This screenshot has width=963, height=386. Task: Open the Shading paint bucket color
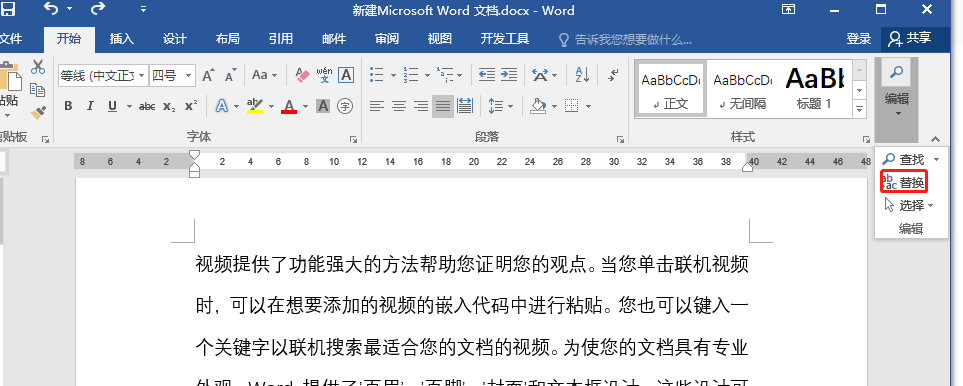click(x=539, y=106)
